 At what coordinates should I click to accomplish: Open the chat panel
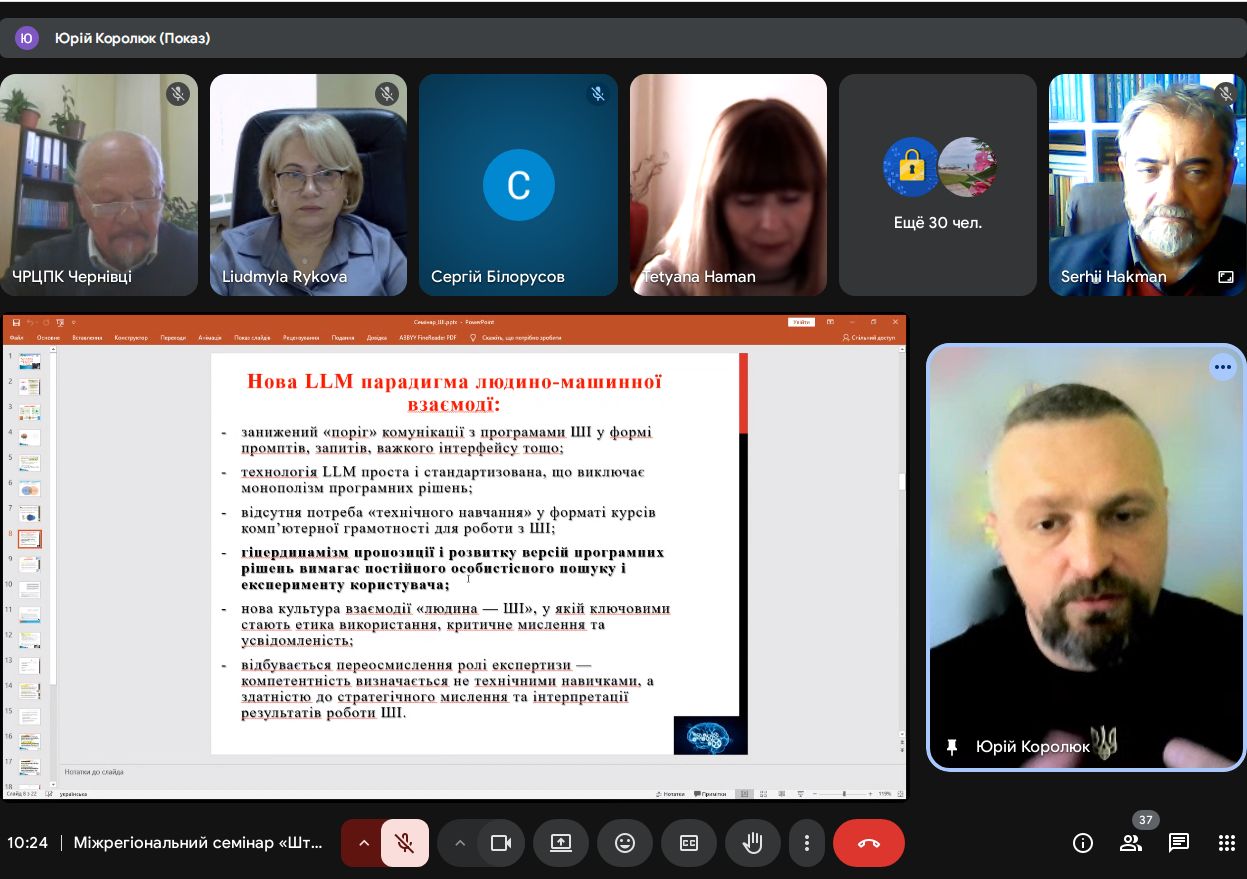point(1179,843)
